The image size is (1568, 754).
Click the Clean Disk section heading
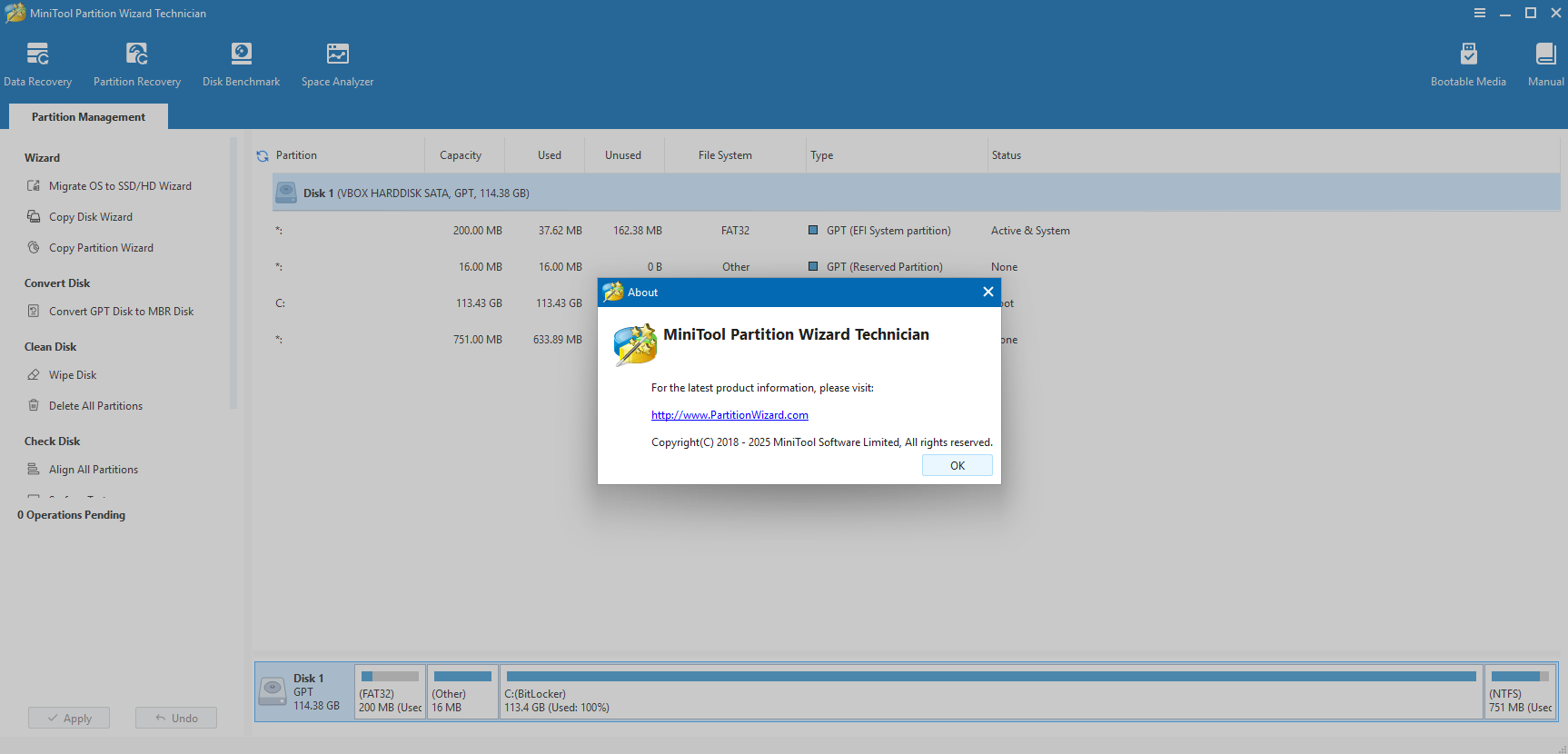click(50, 347)
